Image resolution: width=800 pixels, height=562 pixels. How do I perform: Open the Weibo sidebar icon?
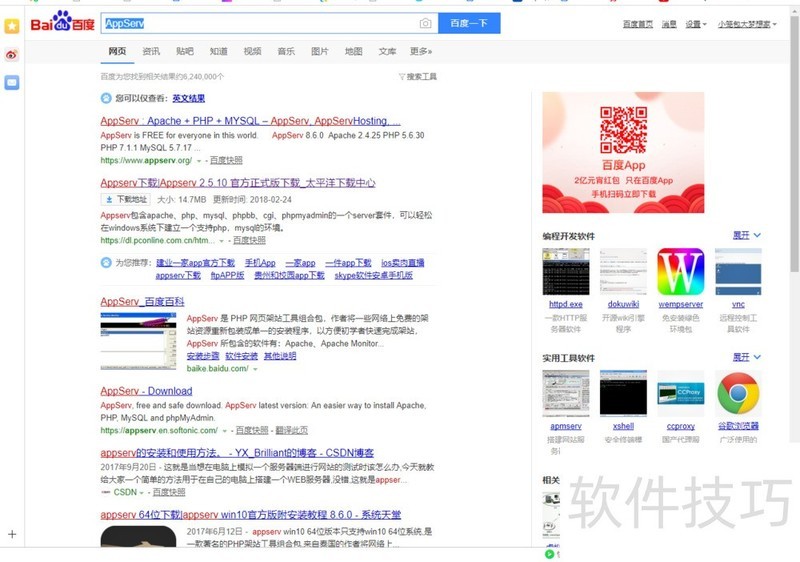12,55
